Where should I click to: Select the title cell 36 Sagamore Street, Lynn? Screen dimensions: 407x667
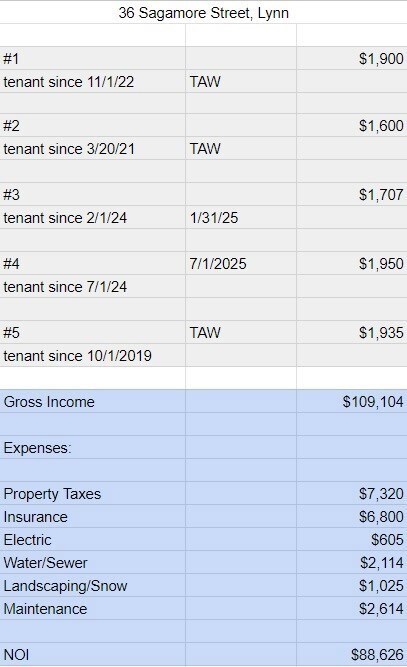(x=203, y=12)
